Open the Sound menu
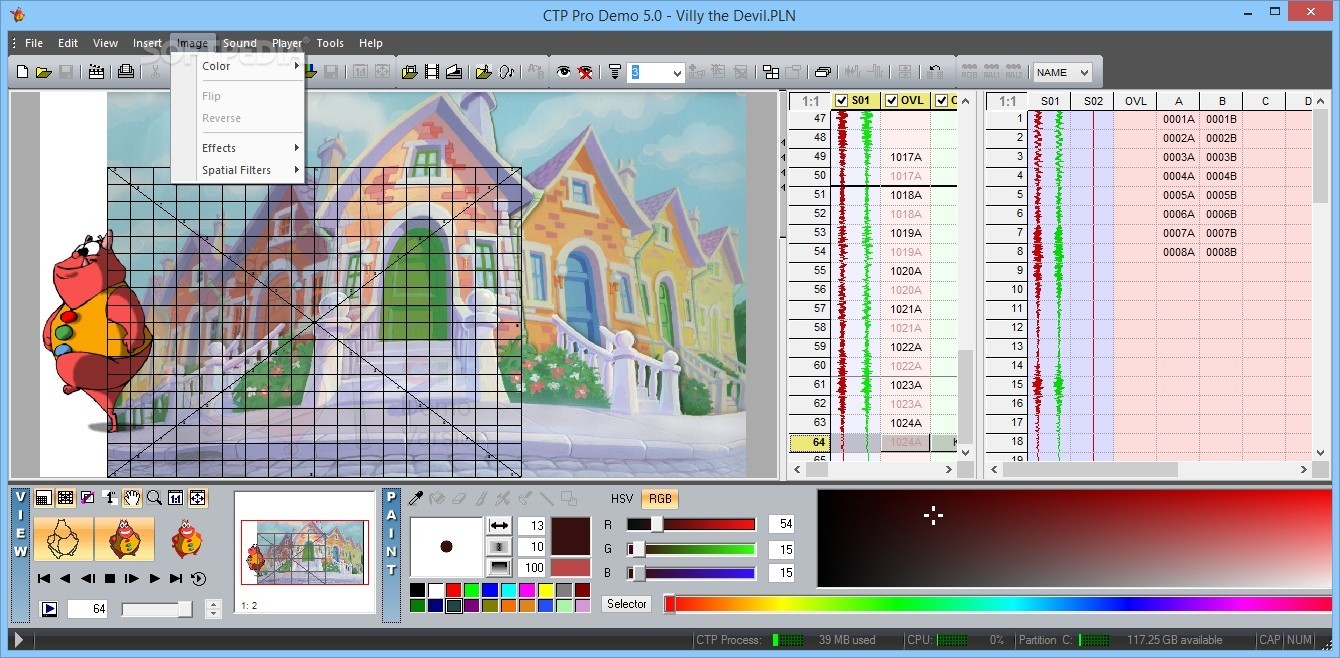The image size is (1340, 658). (240, 43)
